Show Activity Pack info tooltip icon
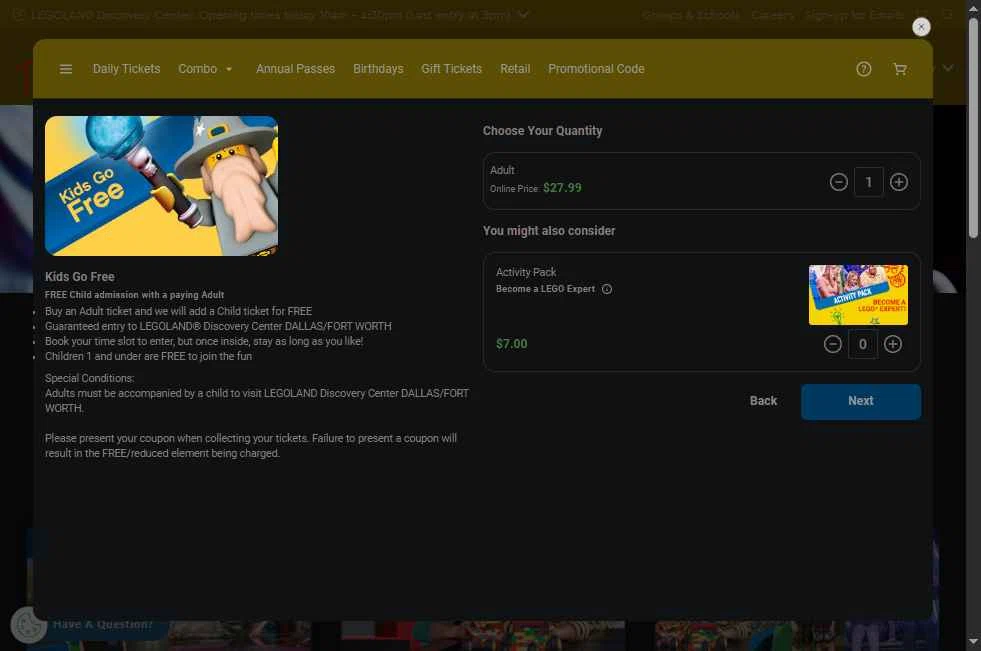This screenshot has height=651, width=981. pyautogui.click(x=607, y=289)
